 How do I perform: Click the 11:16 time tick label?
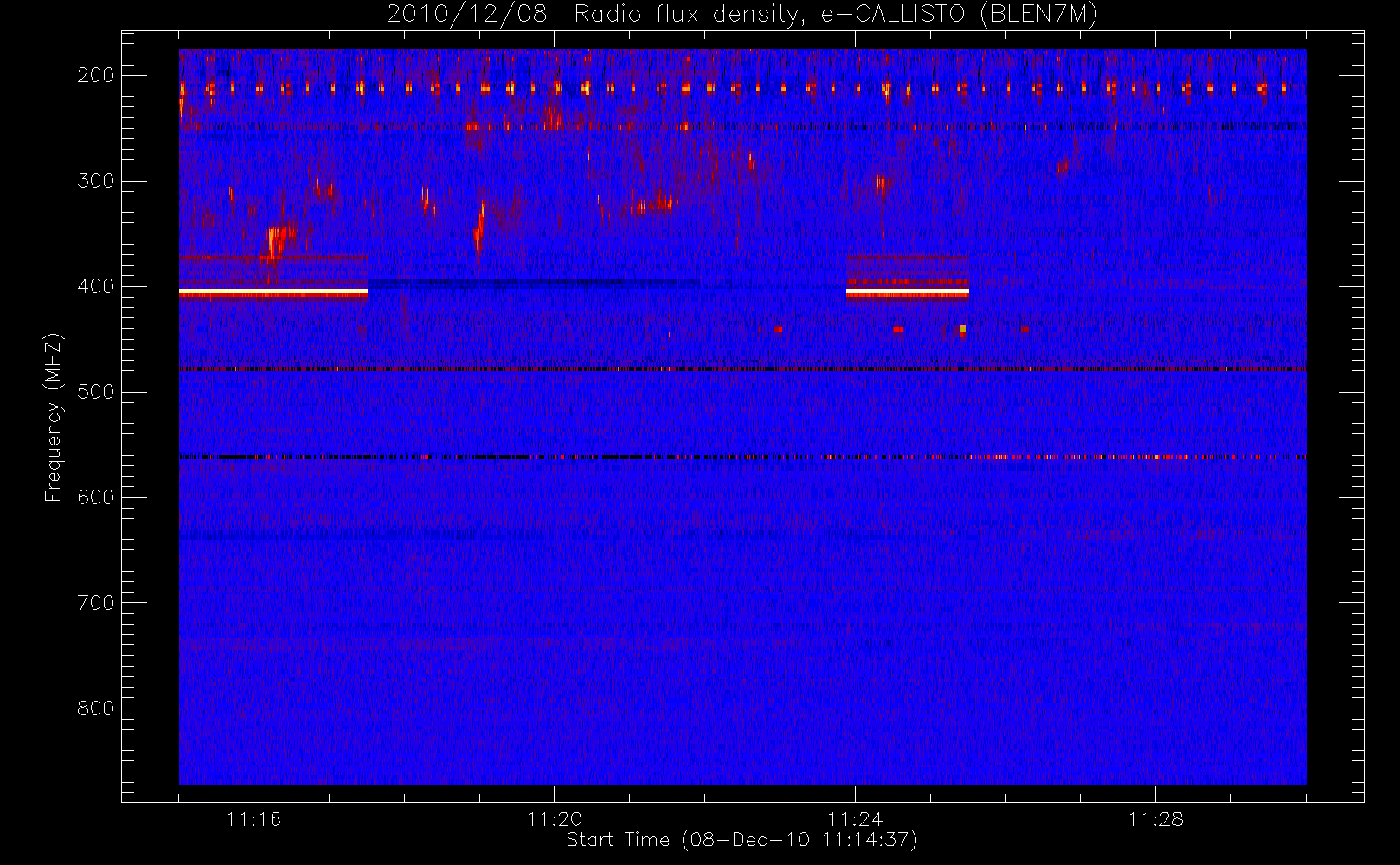pyautogui.click(x=254, y=819)
